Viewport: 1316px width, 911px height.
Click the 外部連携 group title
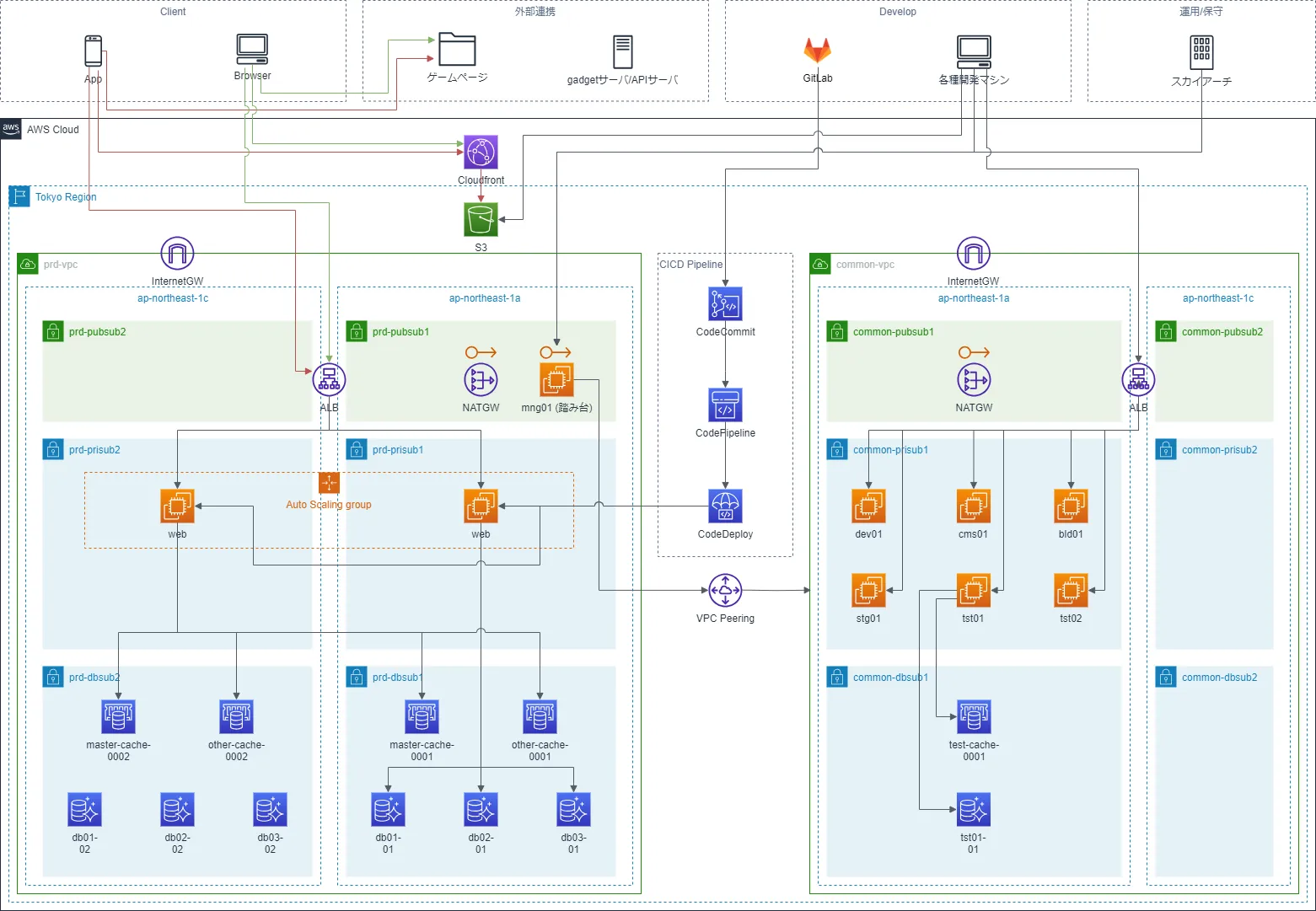click(x=535, y=12)
